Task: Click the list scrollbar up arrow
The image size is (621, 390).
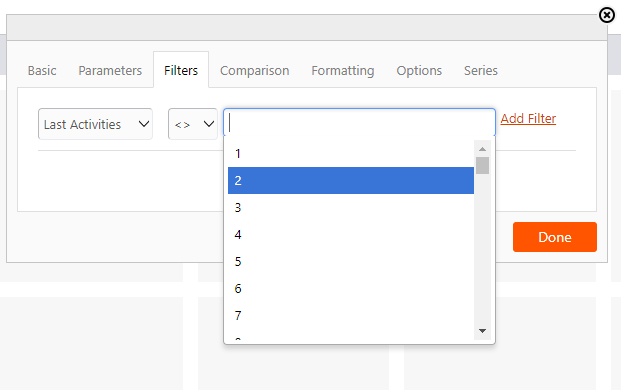Action: click(x=482, y=149)
